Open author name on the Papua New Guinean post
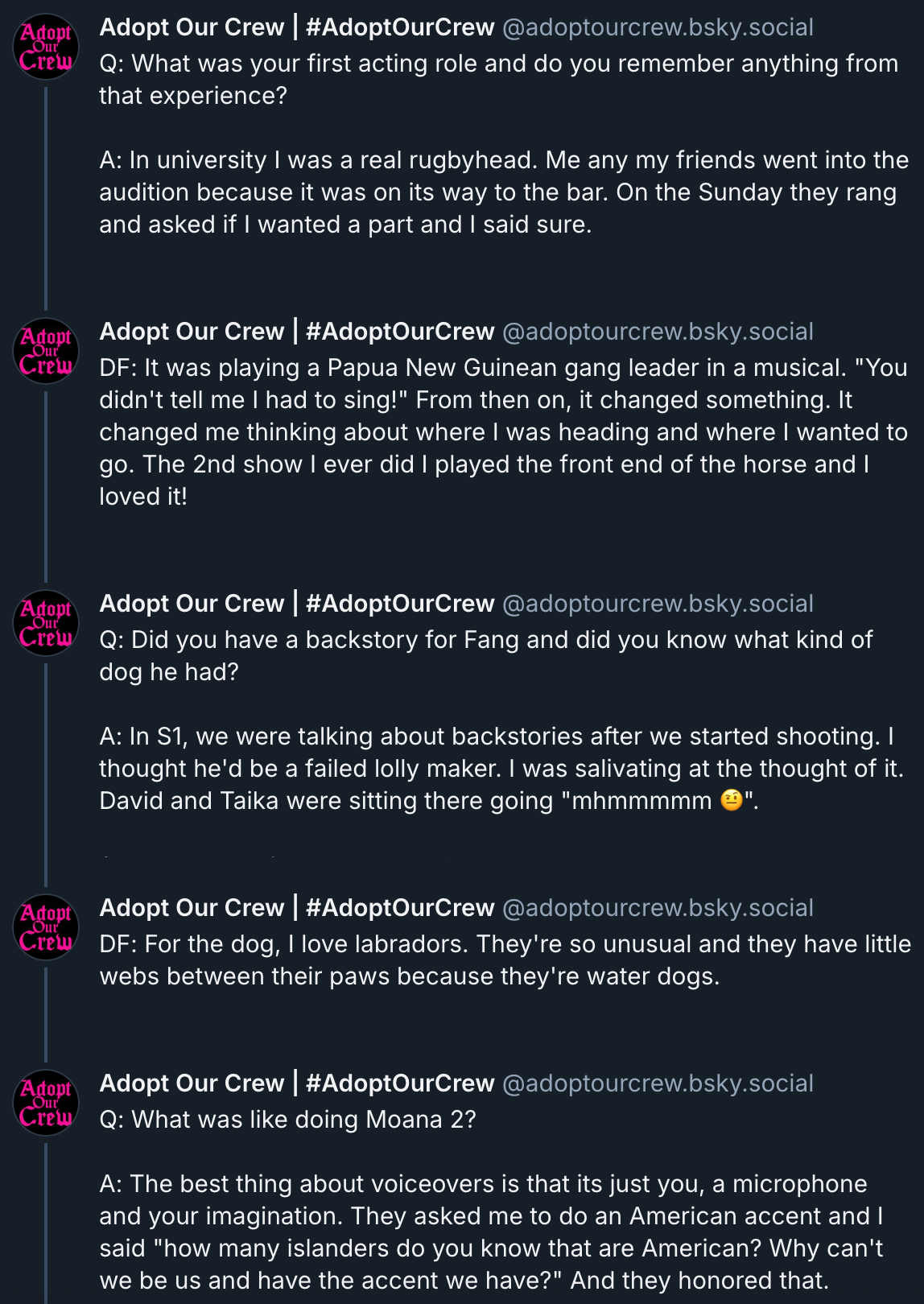Viewport: 924px width, 1304px height. tap(296, 332)
